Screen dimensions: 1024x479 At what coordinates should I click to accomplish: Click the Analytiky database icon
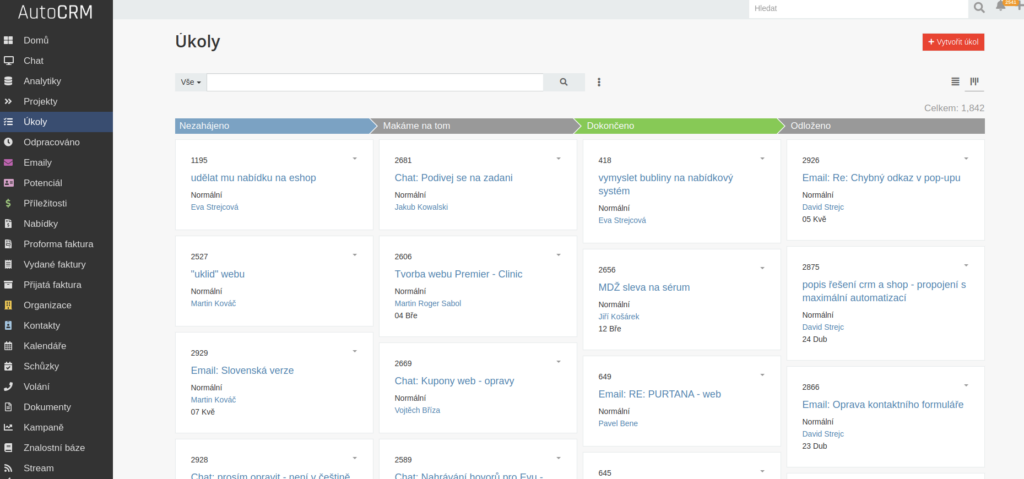pos(8,81)
